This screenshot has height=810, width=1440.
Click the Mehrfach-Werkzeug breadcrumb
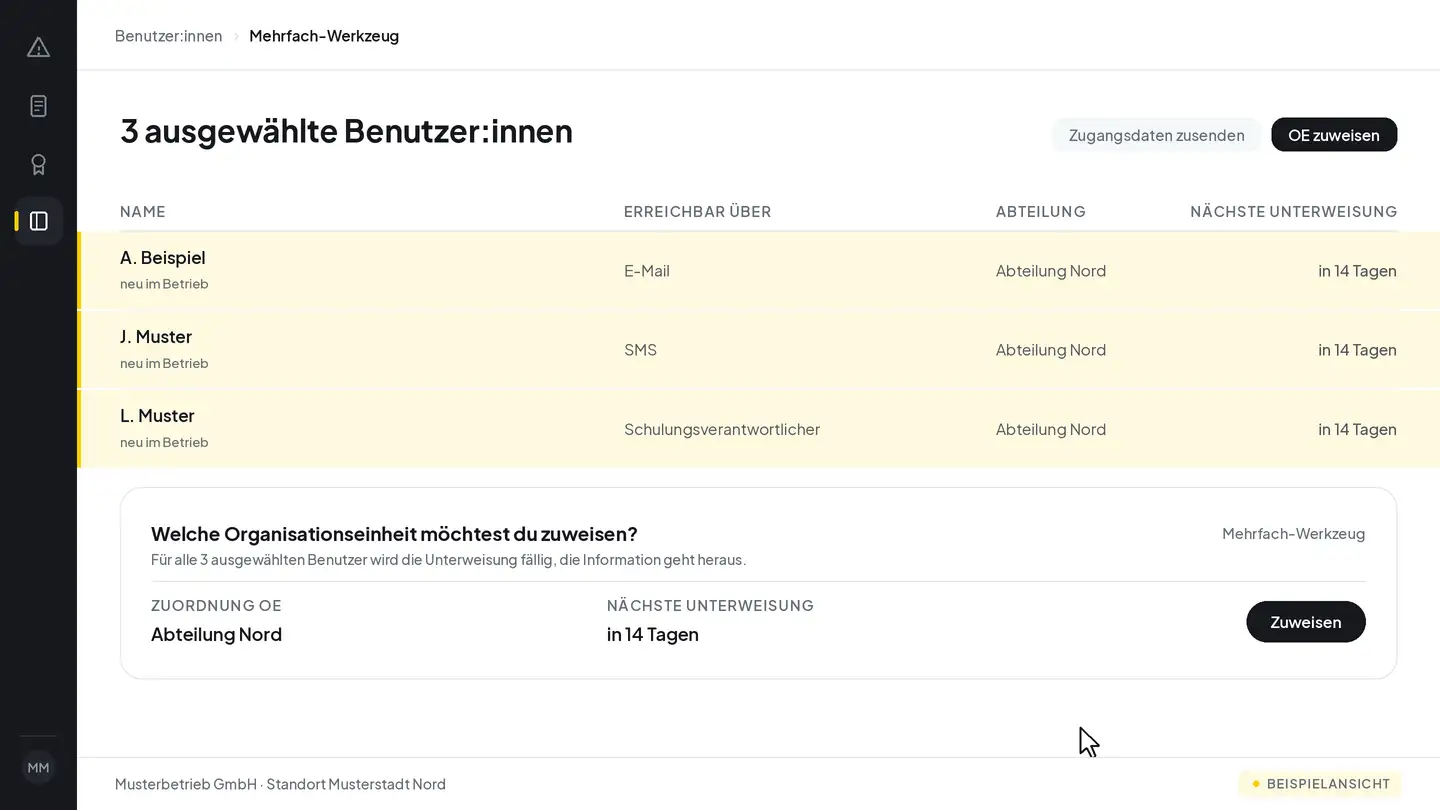[x=324, y=36]
